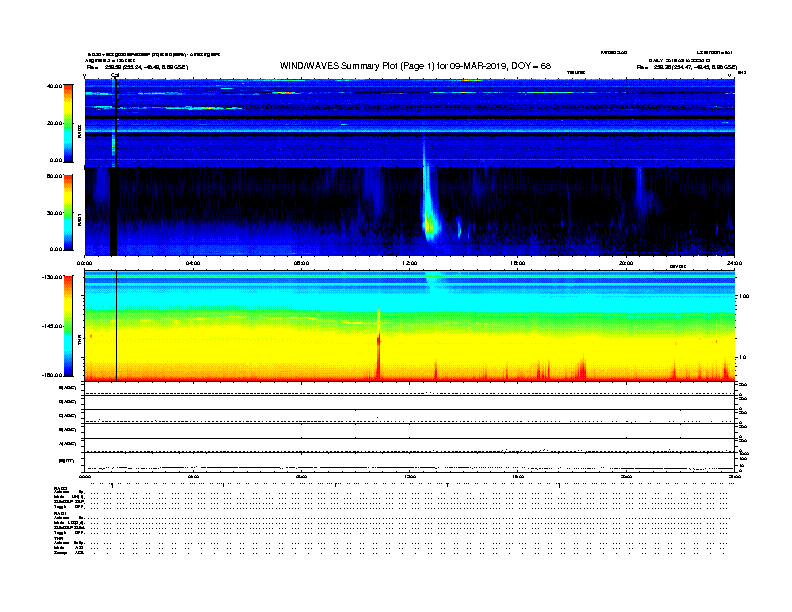Click the 04:00 label on bottom time axis
Viewport: 792px width, 612px height.
193,477
